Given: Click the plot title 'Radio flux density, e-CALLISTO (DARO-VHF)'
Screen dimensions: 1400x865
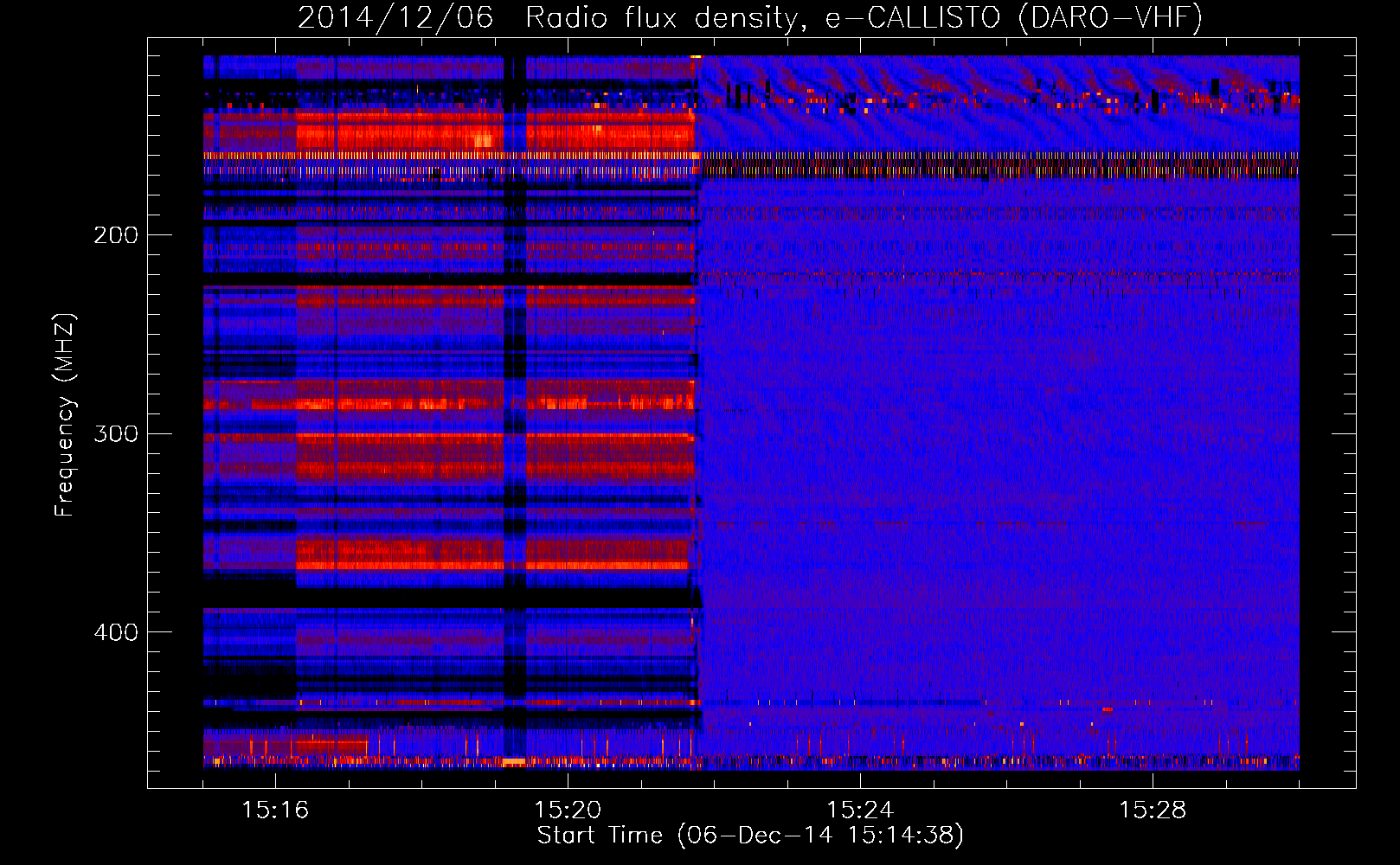Looking at the screenshot, I should [864, 17].
